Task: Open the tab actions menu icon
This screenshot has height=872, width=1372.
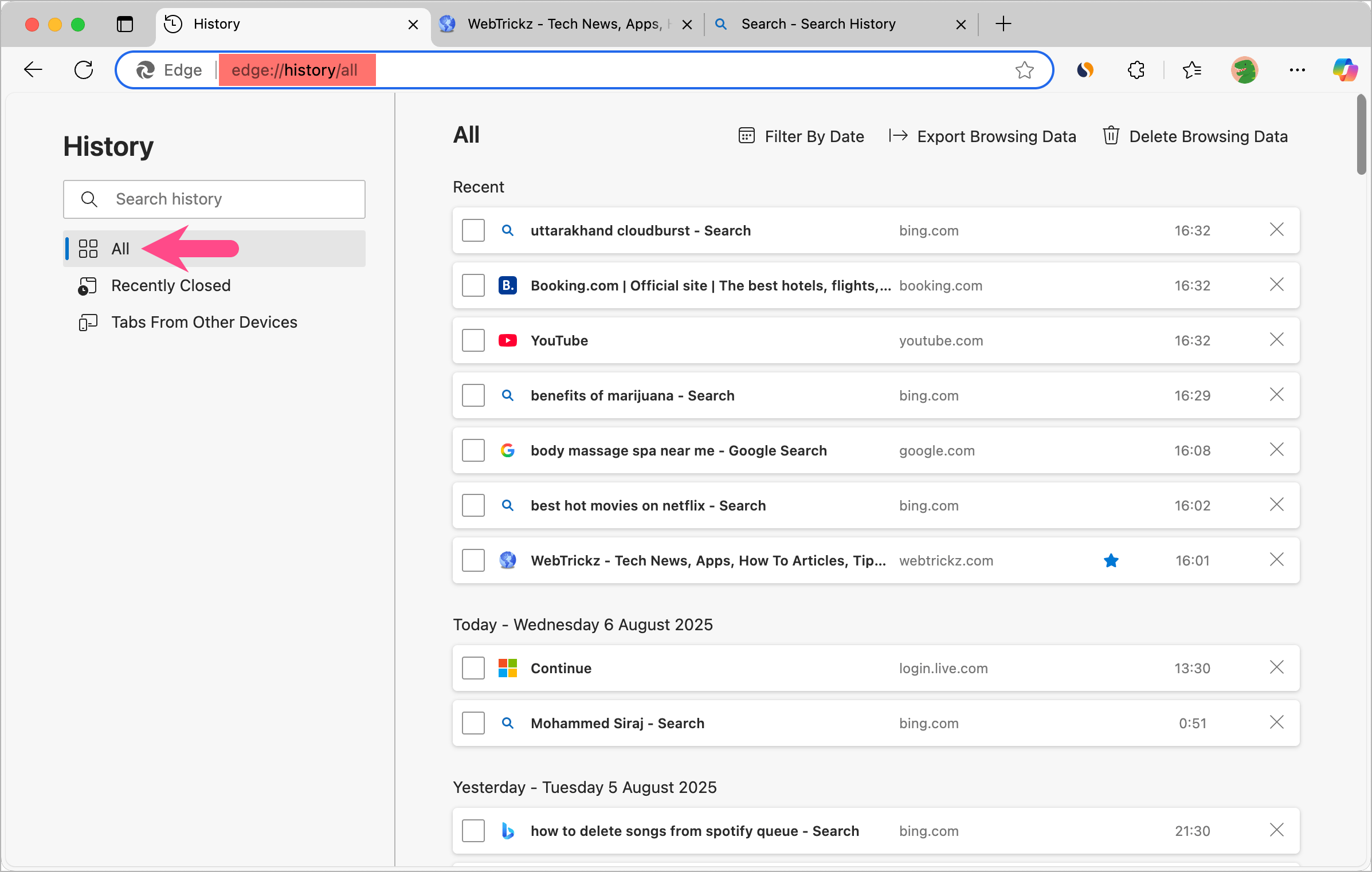Action: pyautogui.click(x=124, y=24)
